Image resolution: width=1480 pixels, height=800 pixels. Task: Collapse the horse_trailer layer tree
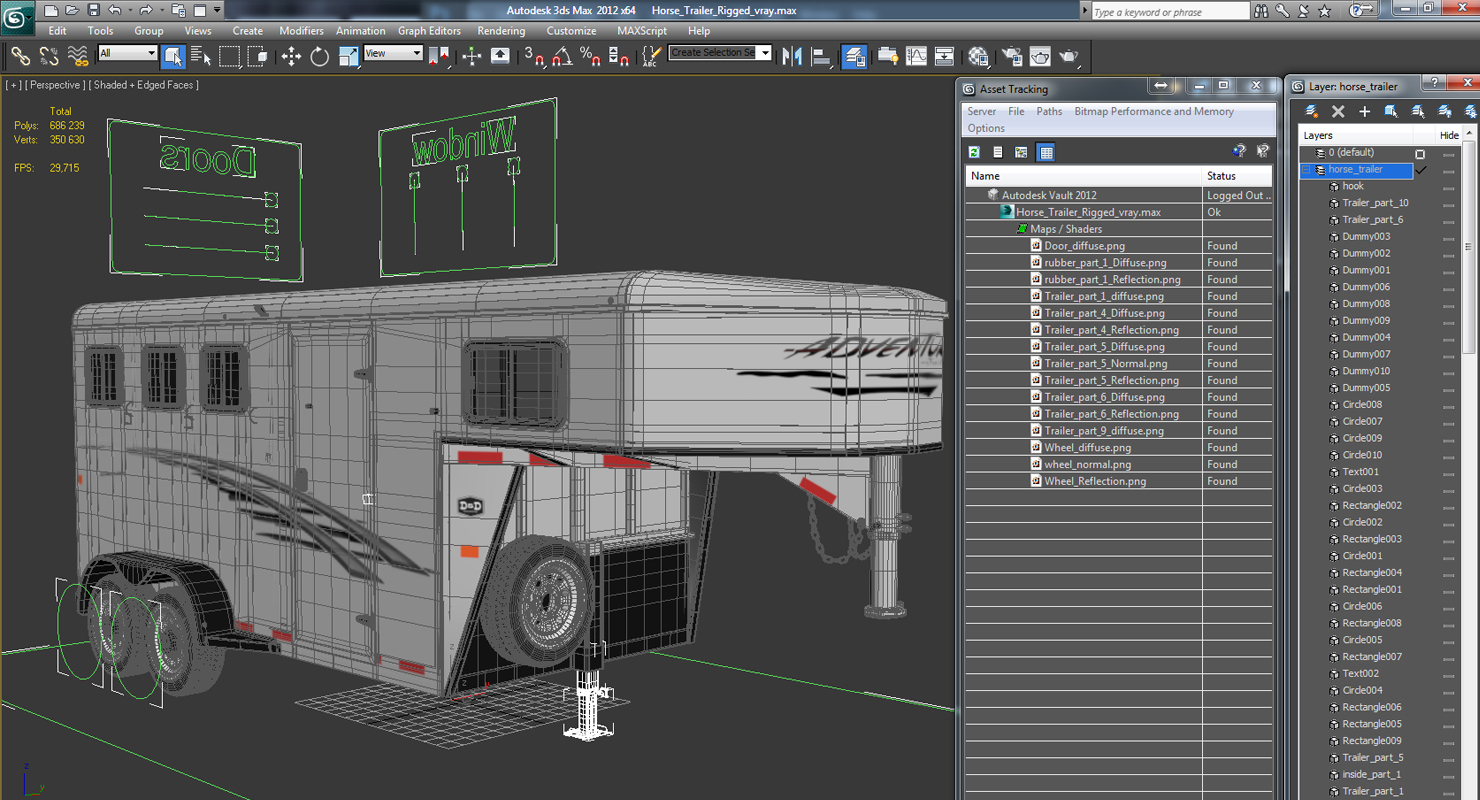tap(1306, 170)
